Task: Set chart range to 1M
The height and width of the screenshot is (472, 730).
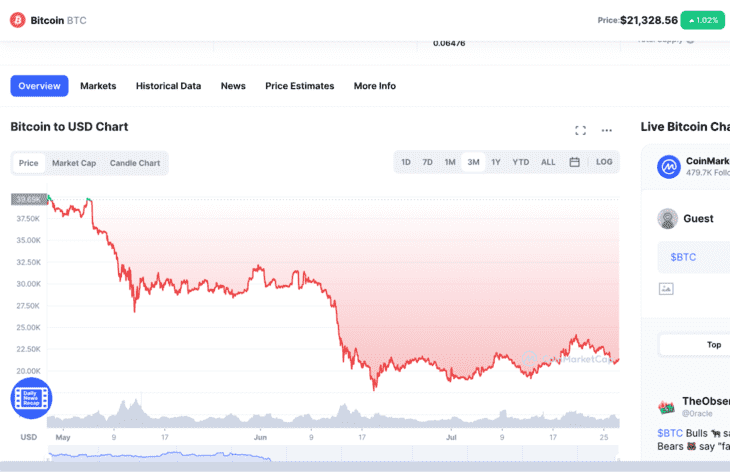Action: click(x=450, y=162)
